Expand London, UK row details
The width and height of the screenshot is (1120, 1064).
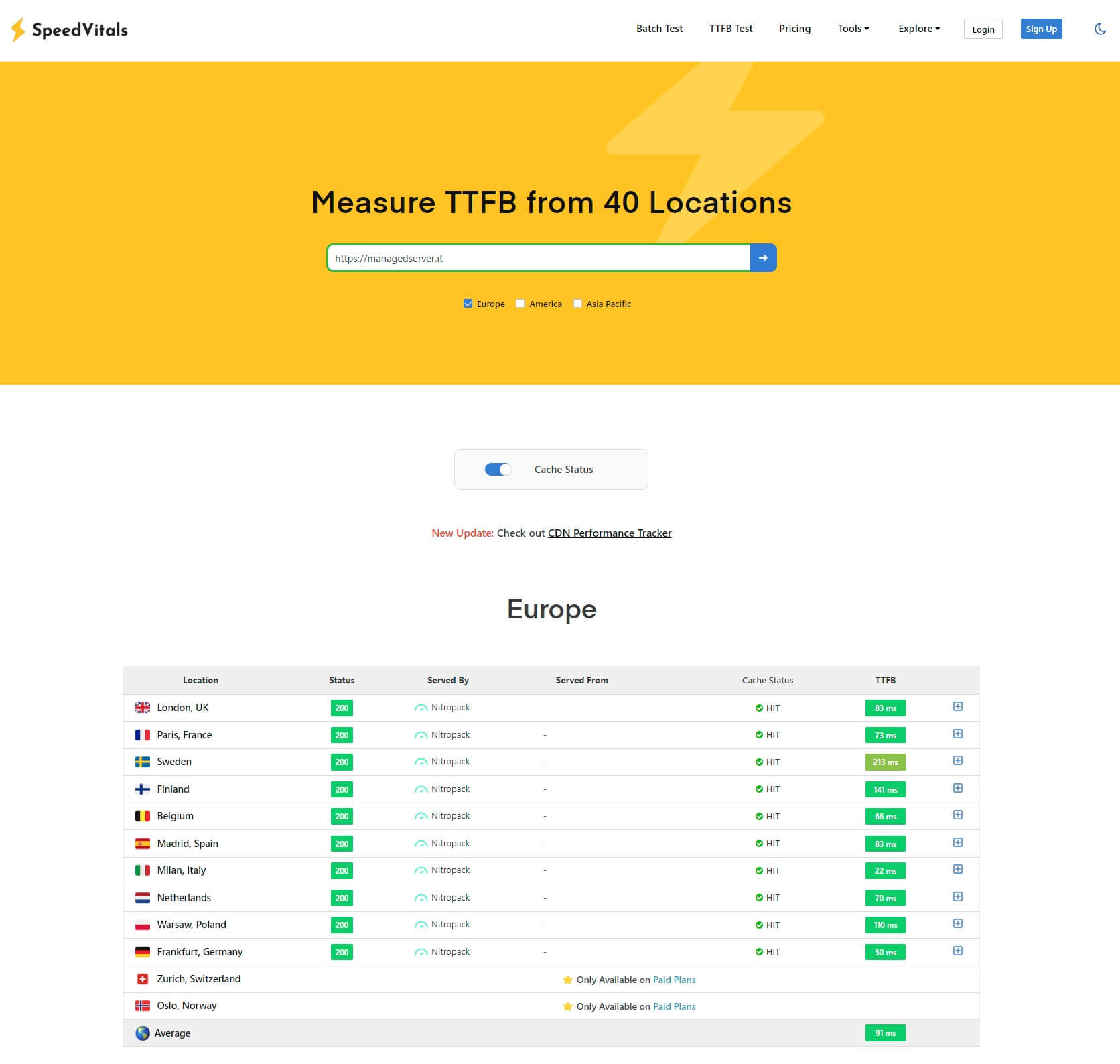pos(958,707)
